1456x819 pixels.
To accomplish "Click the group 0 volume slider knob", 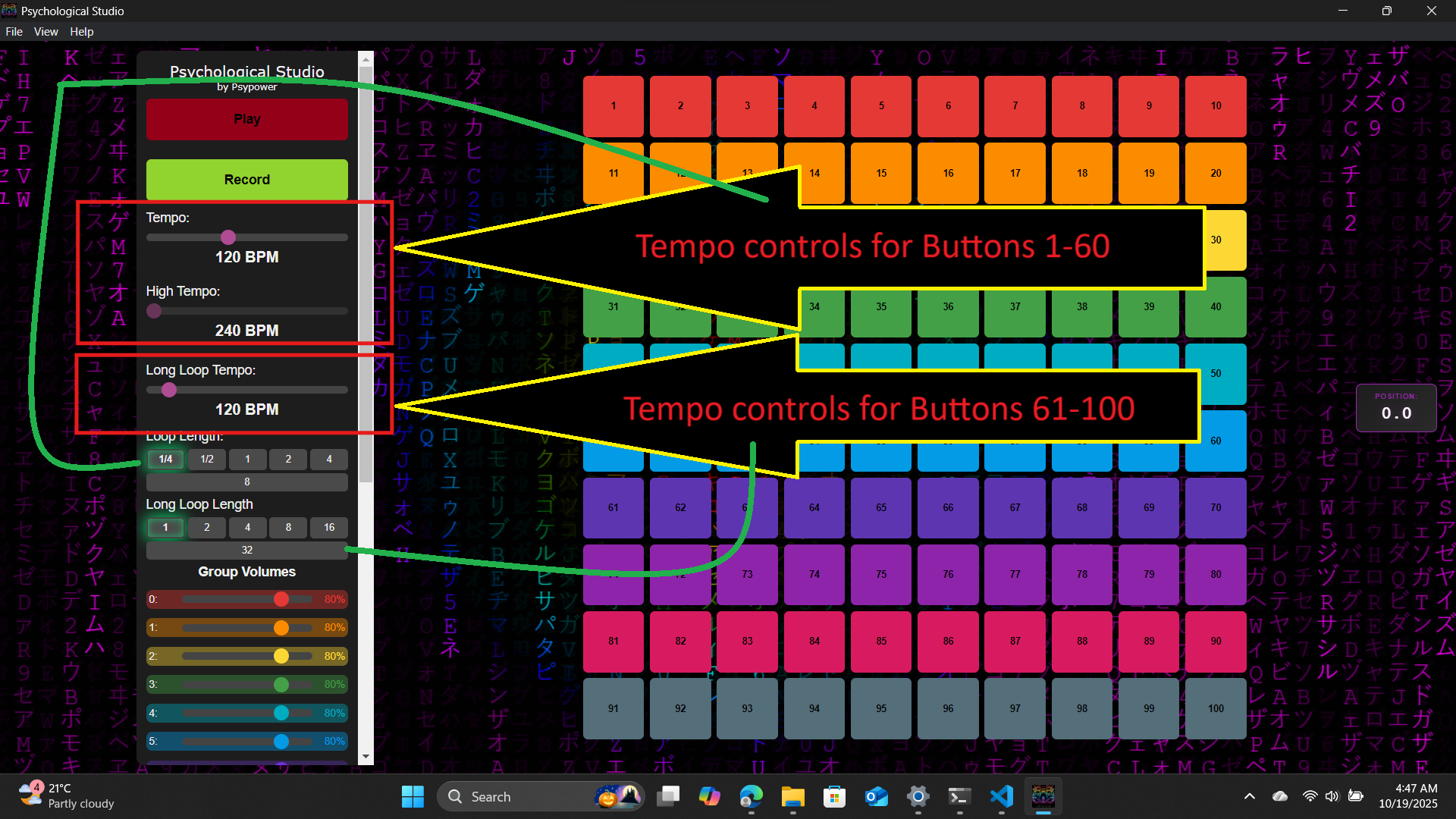I will (281, 599).
